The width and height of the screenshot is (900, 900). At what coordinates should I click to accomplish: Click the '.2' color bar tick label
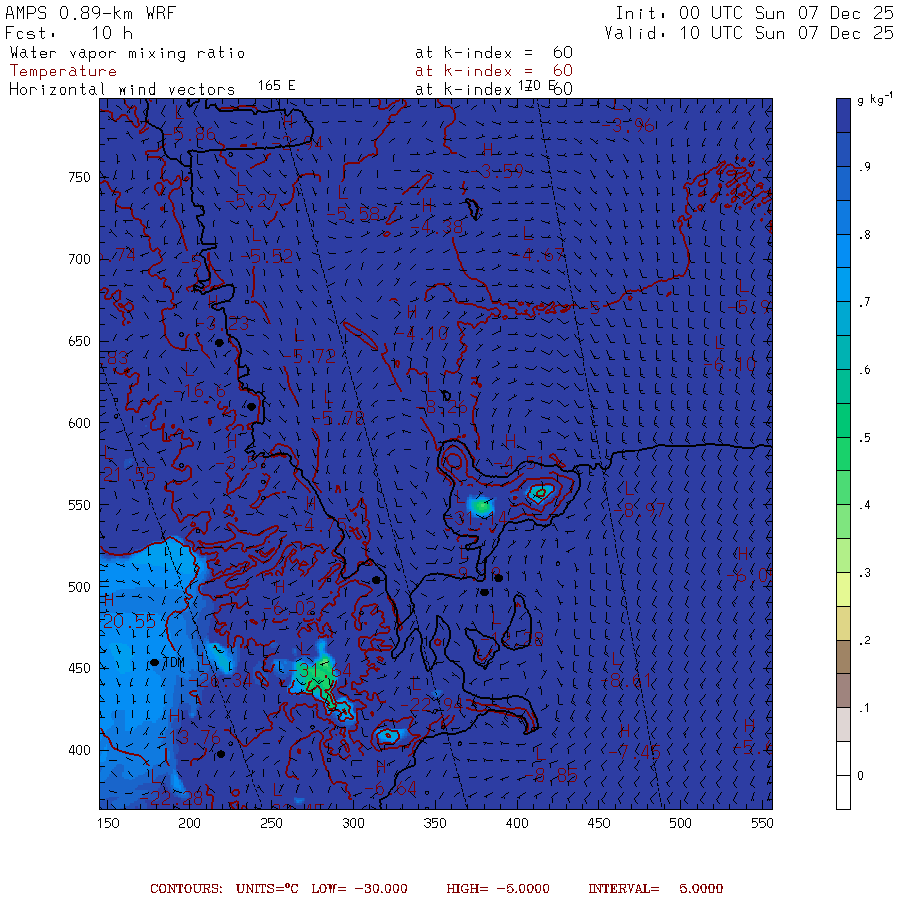click(864, 641)
